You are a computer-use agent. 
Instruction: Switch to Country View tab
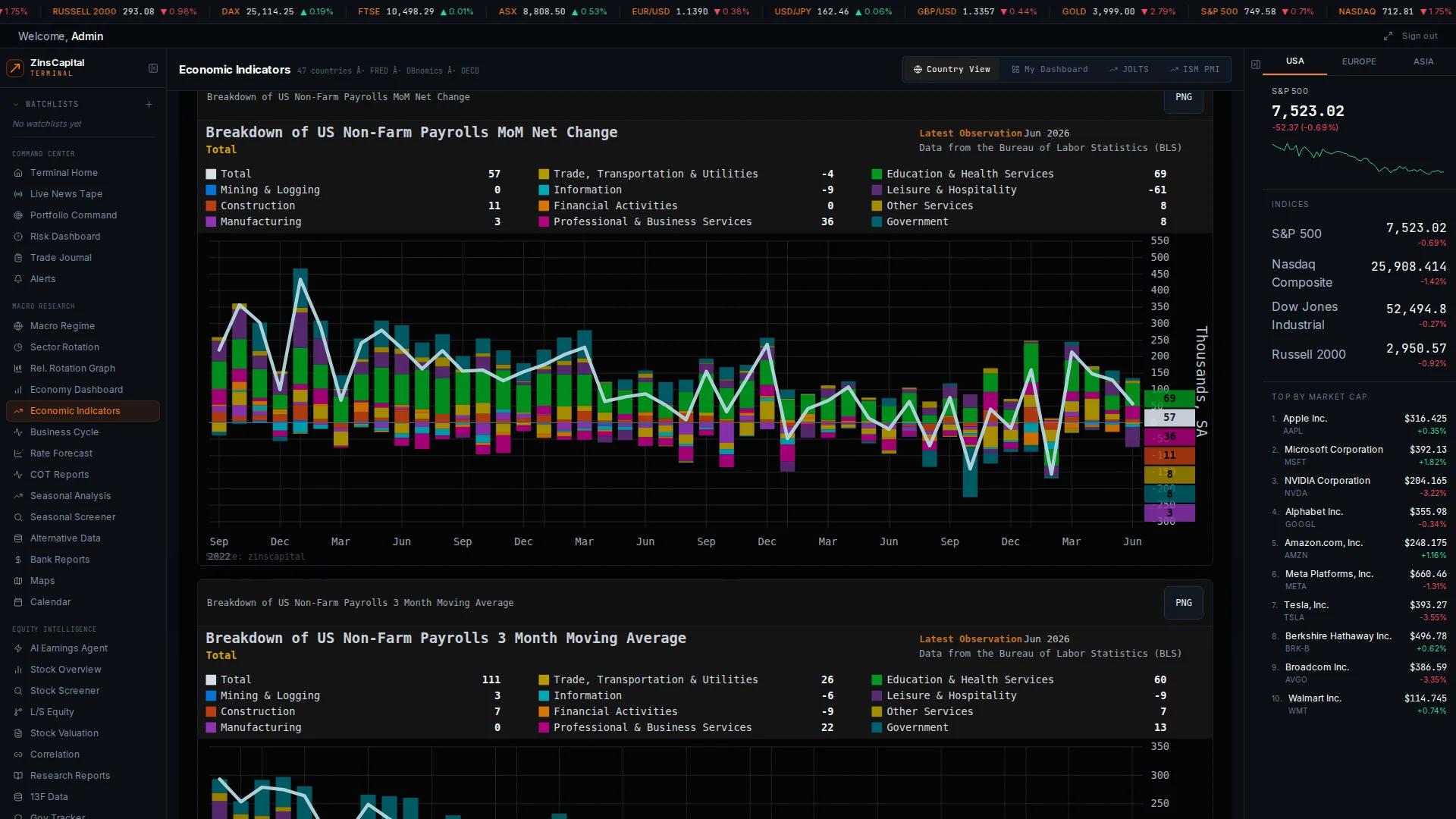point(952,69)
